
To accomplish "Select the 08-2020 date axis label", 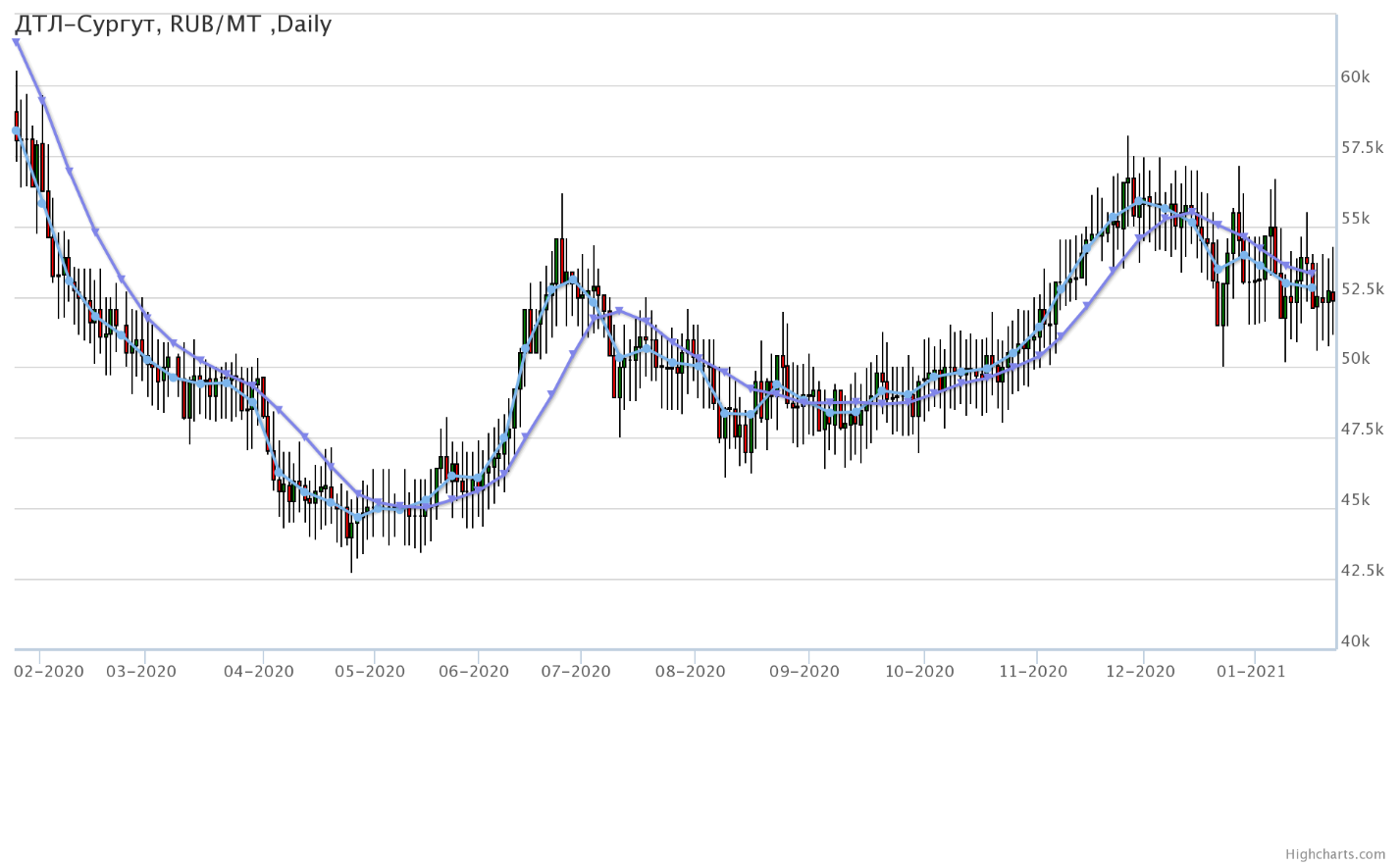I will pos(691,672).
